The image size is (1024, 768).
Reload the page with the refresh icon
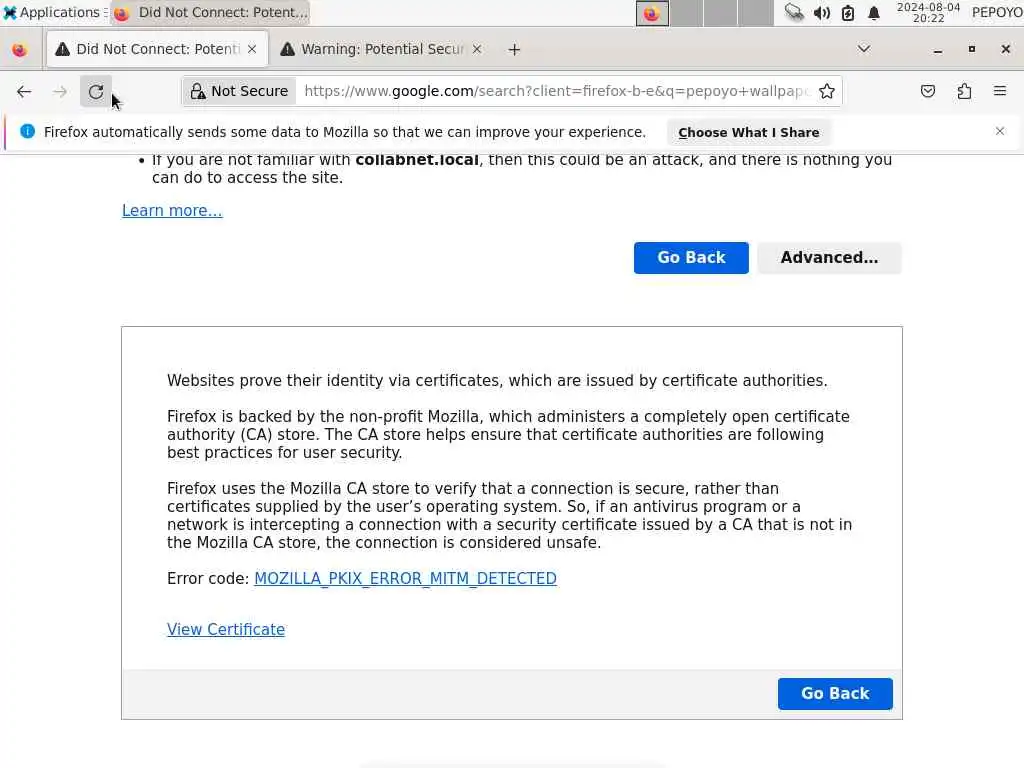pos(96,91)
